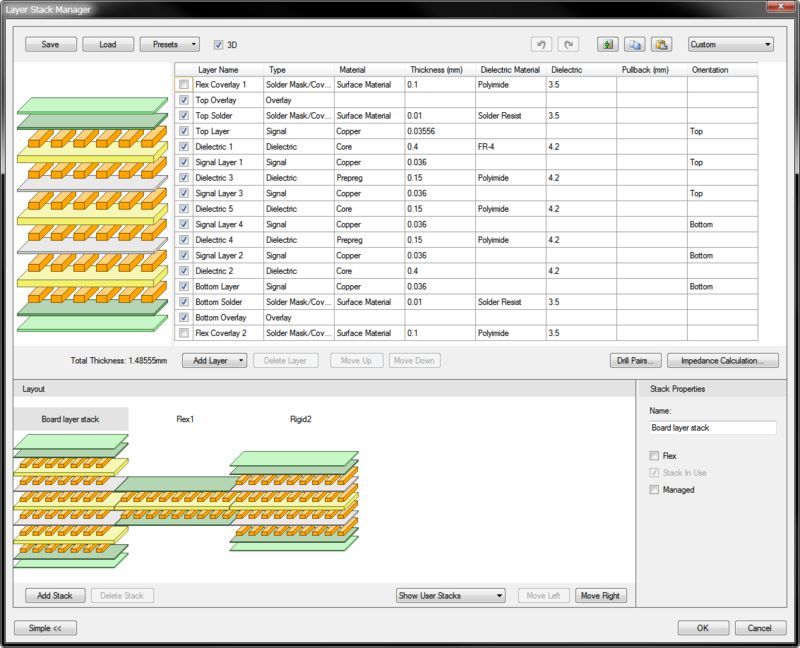Viewport: 800px width, 648px height.
Task: Click the undo arrow icon
Action: [541, 44]
